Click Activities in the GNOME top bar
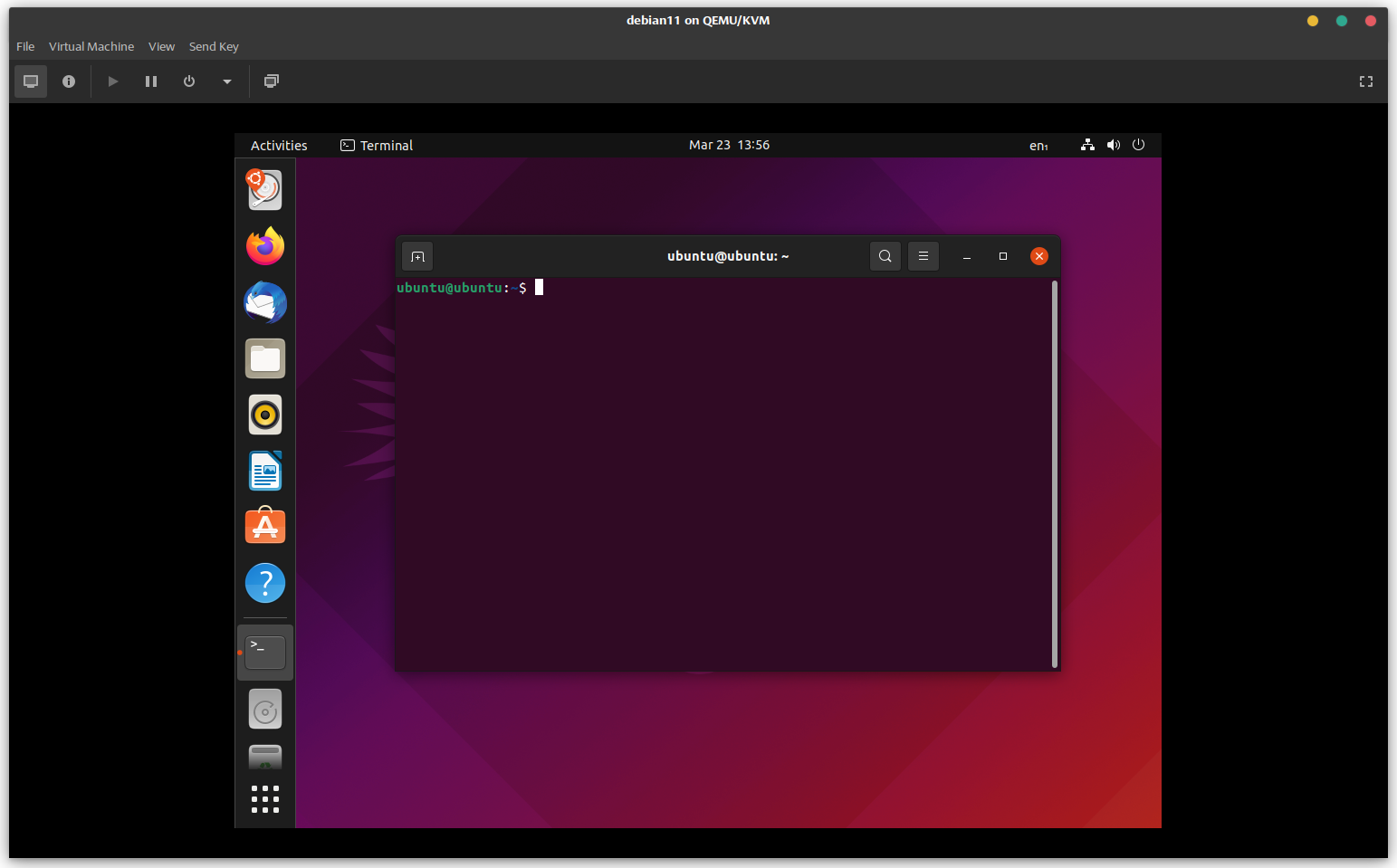This screenshot has width=1397, height=868. [x=279, y=146]
